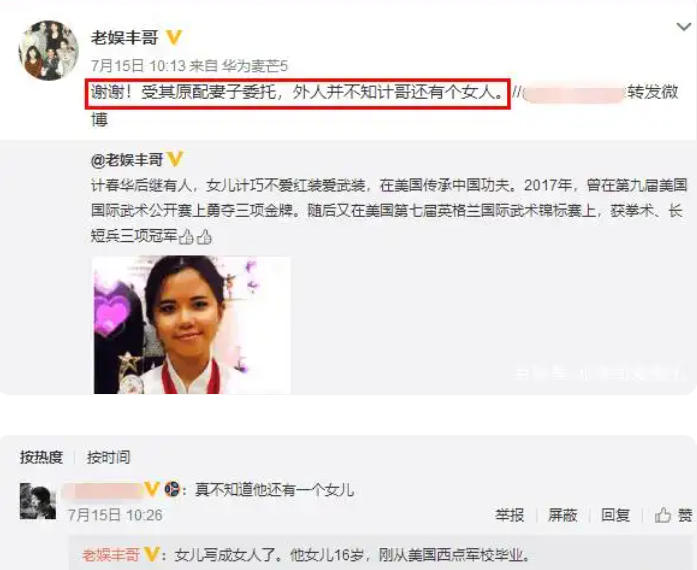Open 老娱丰哥 profile avatar at top
Screen dimensions: 697x570
pyautogui.click(x=48, y=50)
